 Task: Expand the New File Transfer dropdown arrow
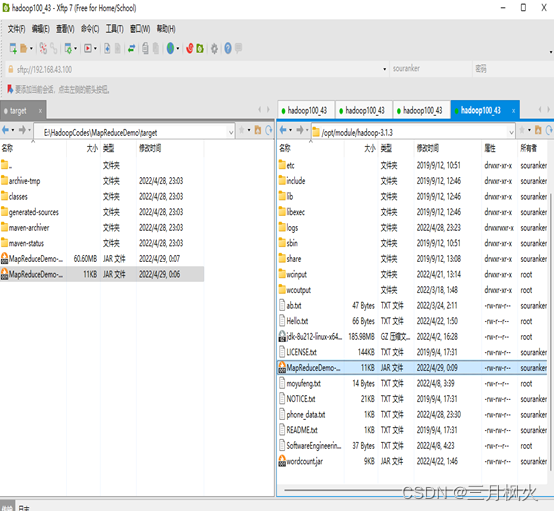(75, 49)
